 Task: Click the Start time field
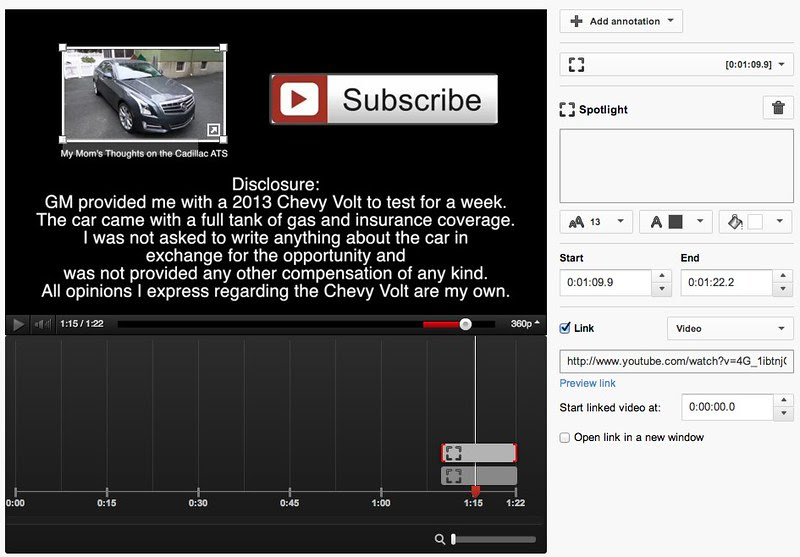pos(605,282)
